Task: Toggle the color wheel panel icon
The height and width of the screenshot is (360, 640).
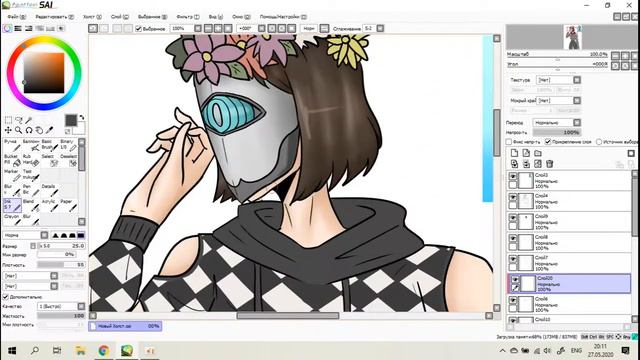Action: click(8, 28)
